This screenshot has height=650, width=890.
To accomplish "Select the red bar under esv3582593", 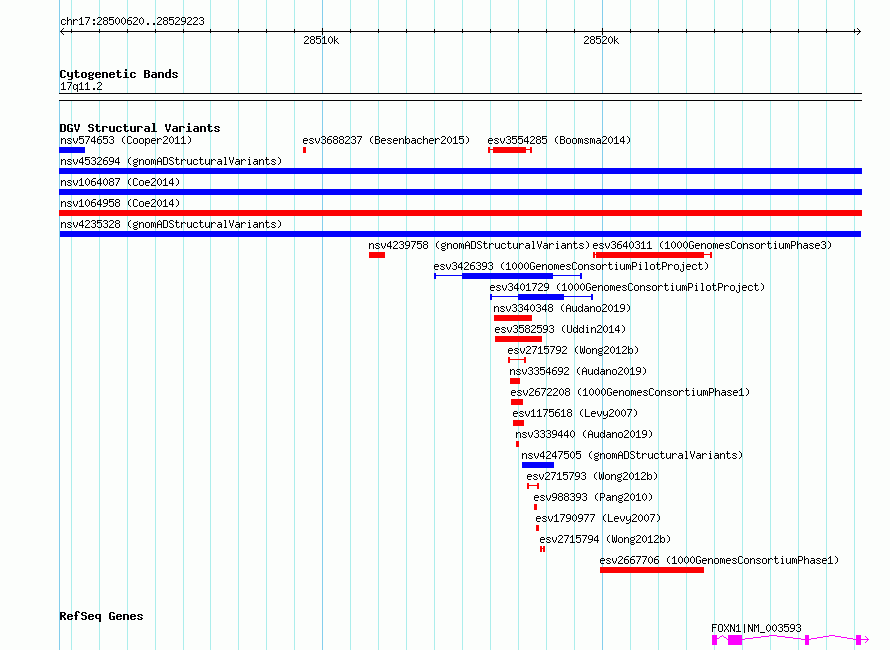I will tap(518, 339).
